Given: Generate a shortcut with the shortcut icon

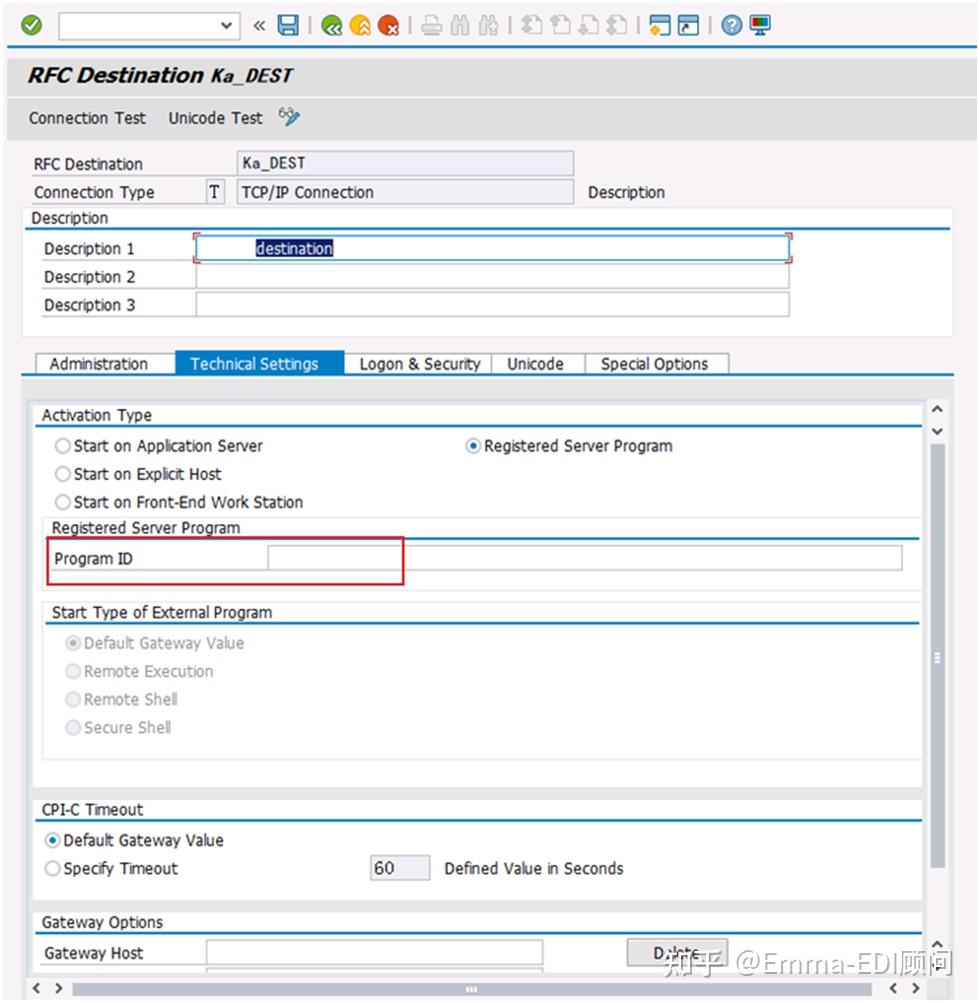Looking at the screenshot, I should click(688, 26).
